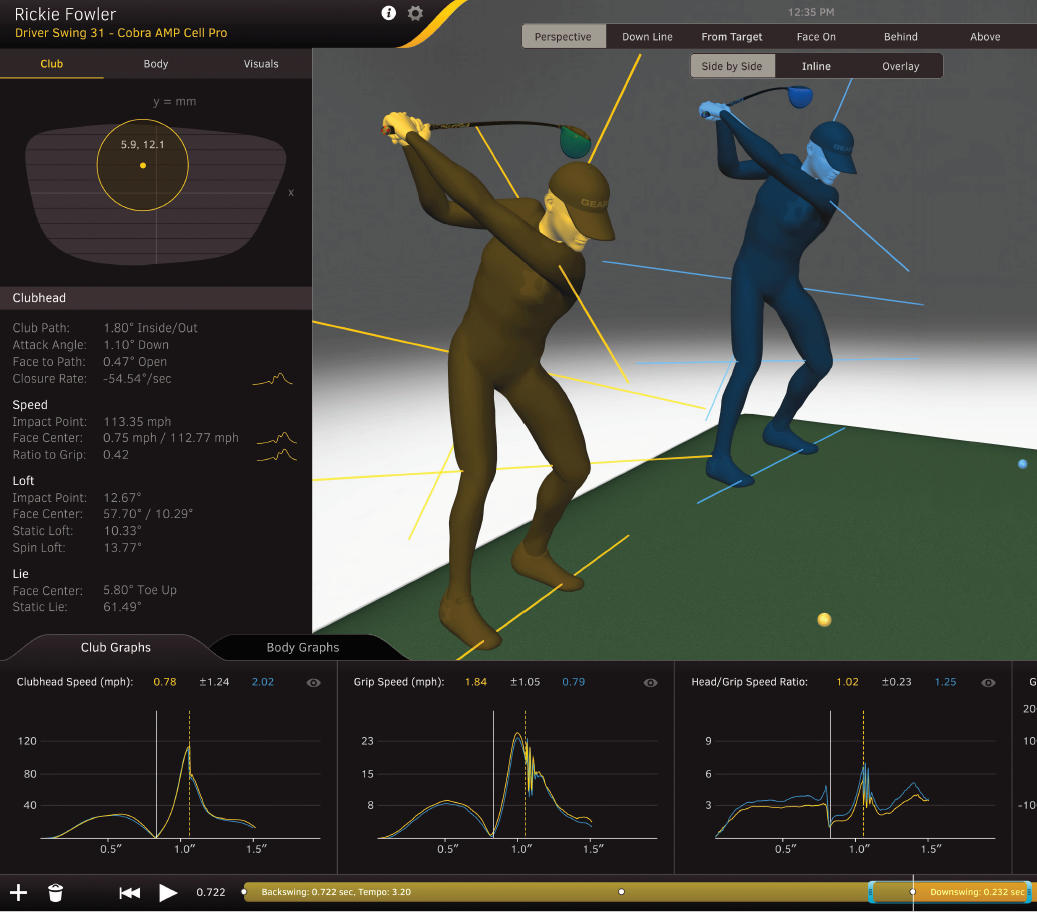Open the Closure Rate sparkline graph

pos(273,379)
